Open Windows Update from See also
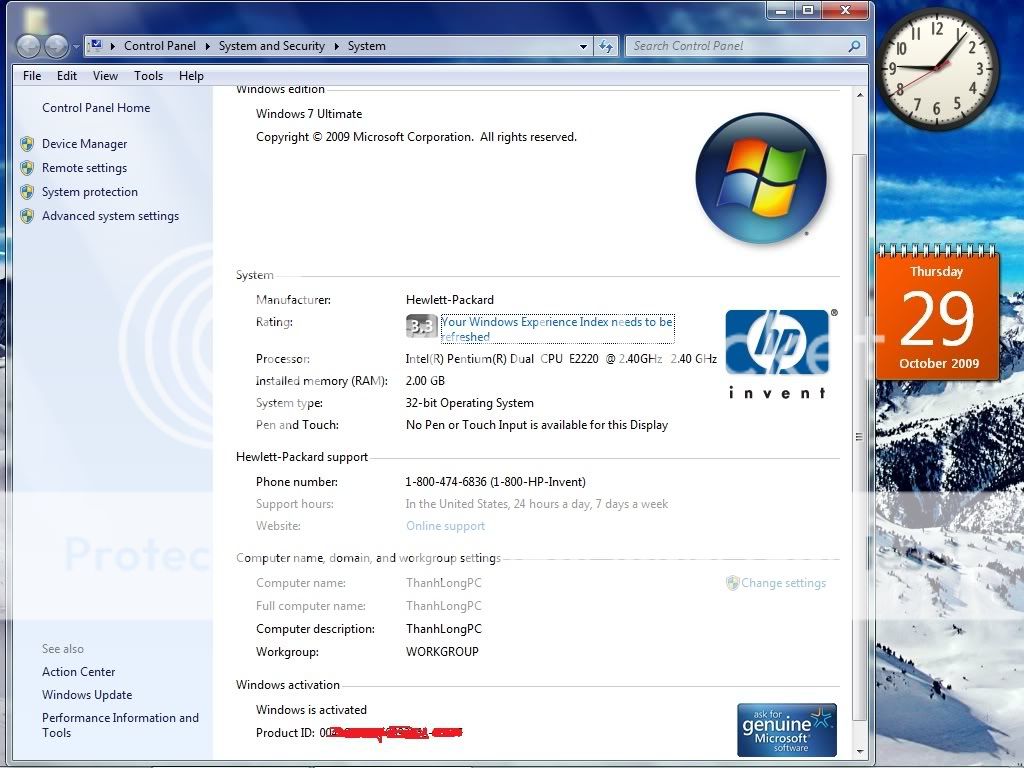 [x=87, y=695]
